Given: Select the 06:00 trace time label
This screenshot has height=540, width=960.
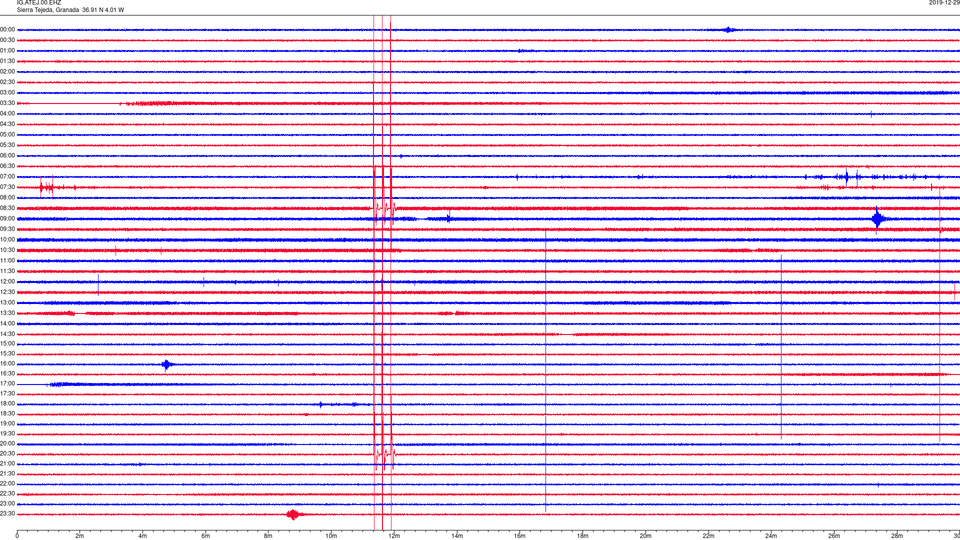Looking at the screenshot, I should (x=7, y=156).
